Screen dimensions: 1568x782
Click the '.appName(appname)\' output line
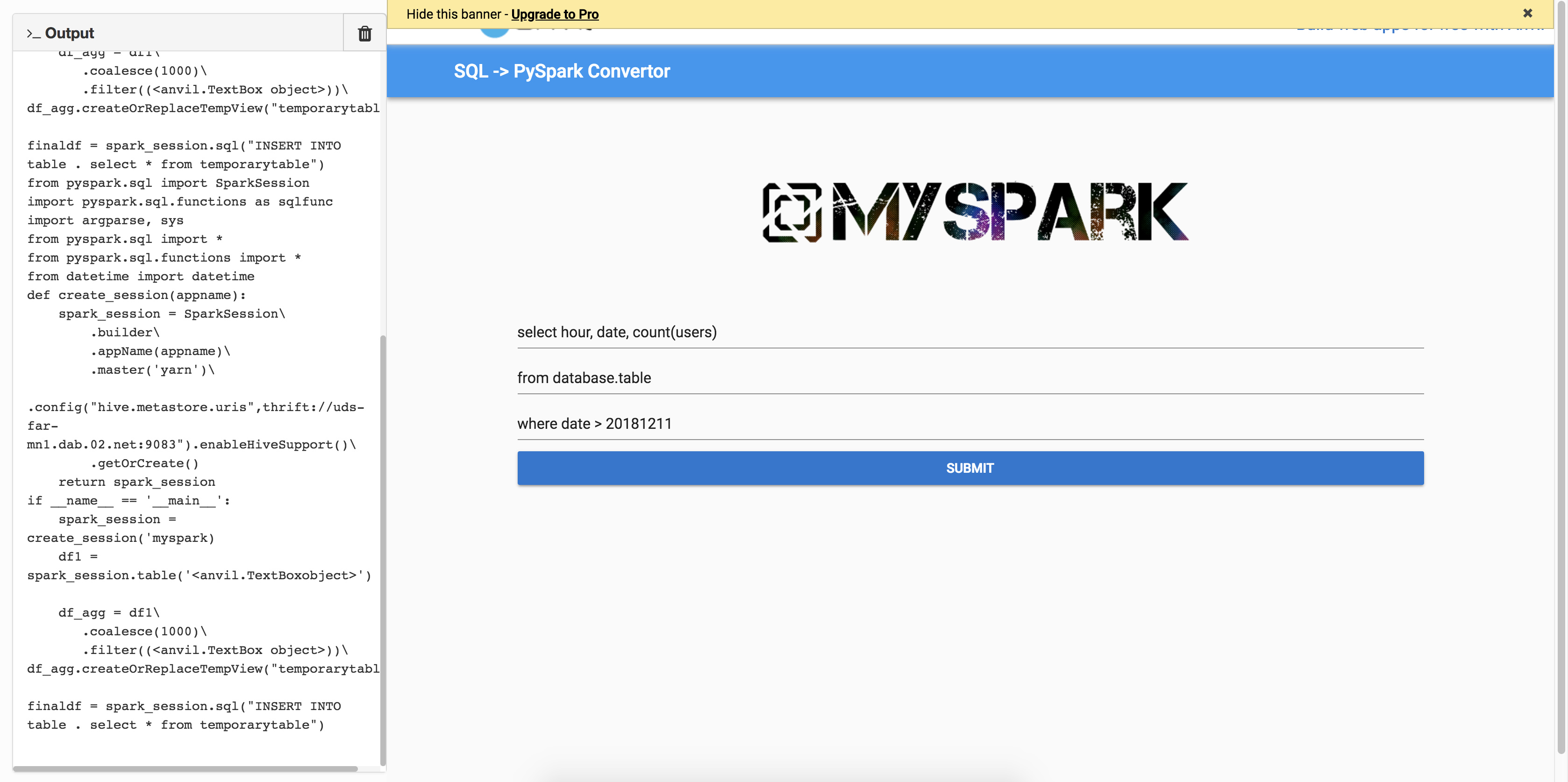161,351
